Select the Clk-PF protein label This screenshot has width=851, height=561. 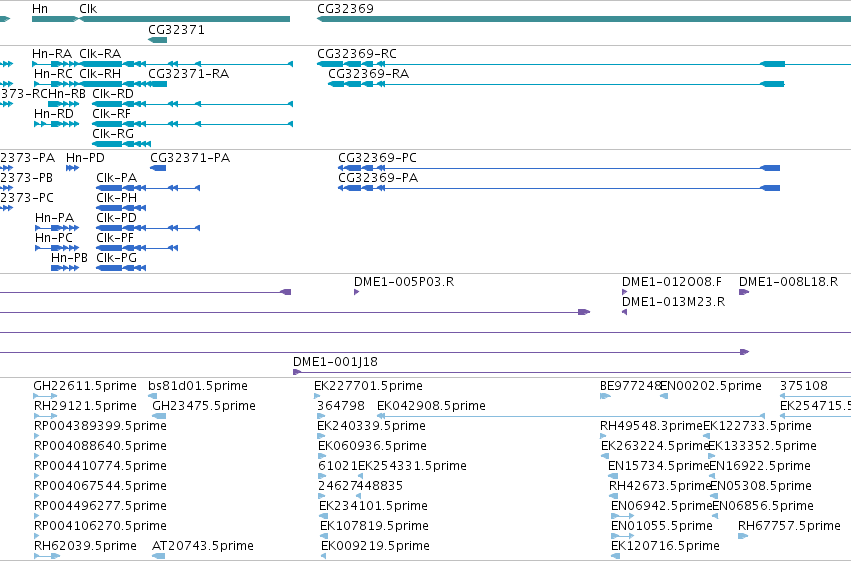[115, 238]
